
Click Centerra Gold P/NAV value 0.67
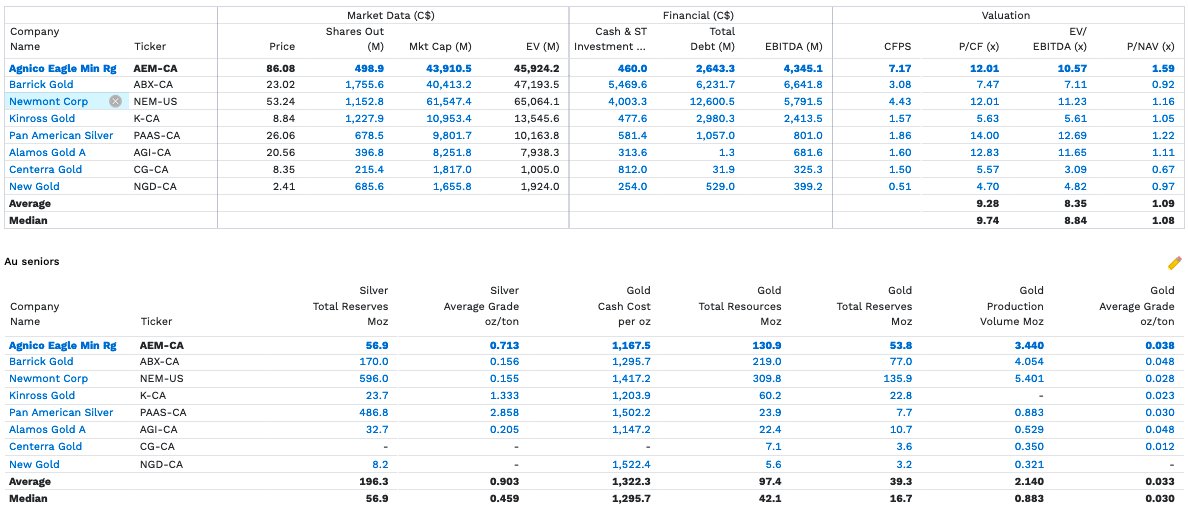tap(1162, 169)
